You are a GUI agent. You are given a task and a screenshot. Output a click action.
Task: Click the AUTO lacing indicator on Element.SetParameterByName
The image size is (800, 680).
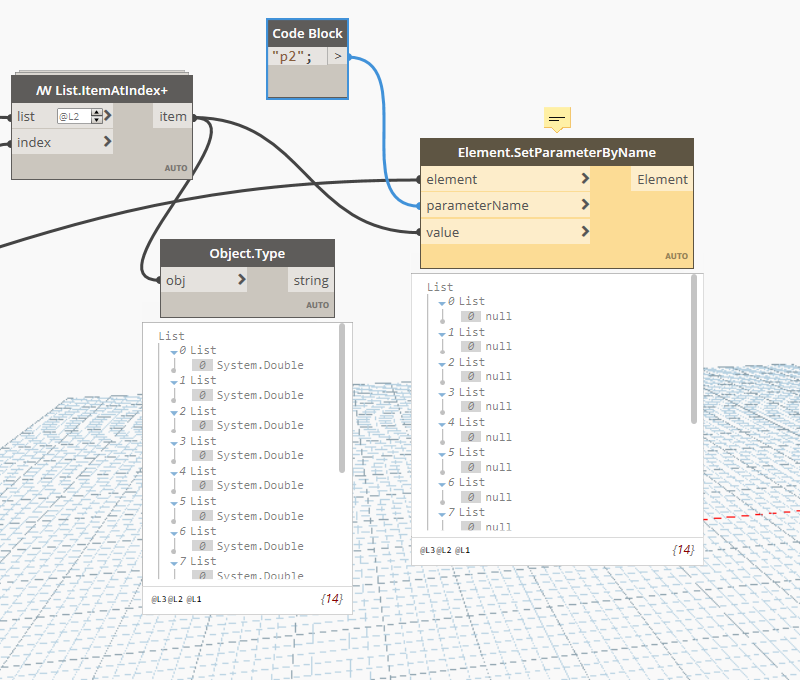pos(676,256)
